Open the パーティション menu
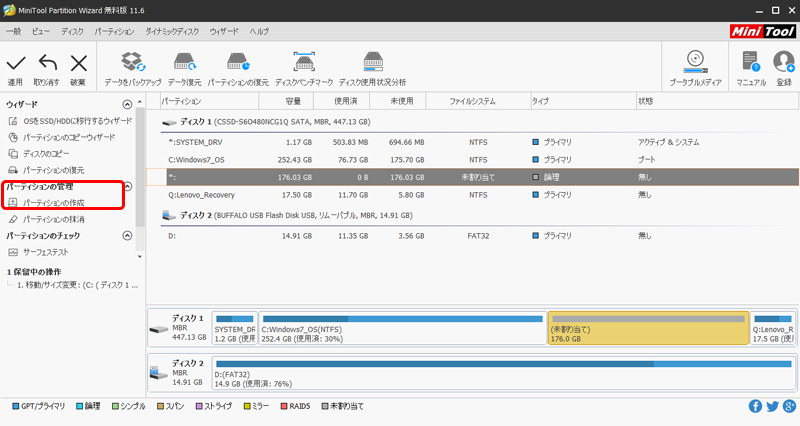Screen dimensions: 800x426 [114, 32]
